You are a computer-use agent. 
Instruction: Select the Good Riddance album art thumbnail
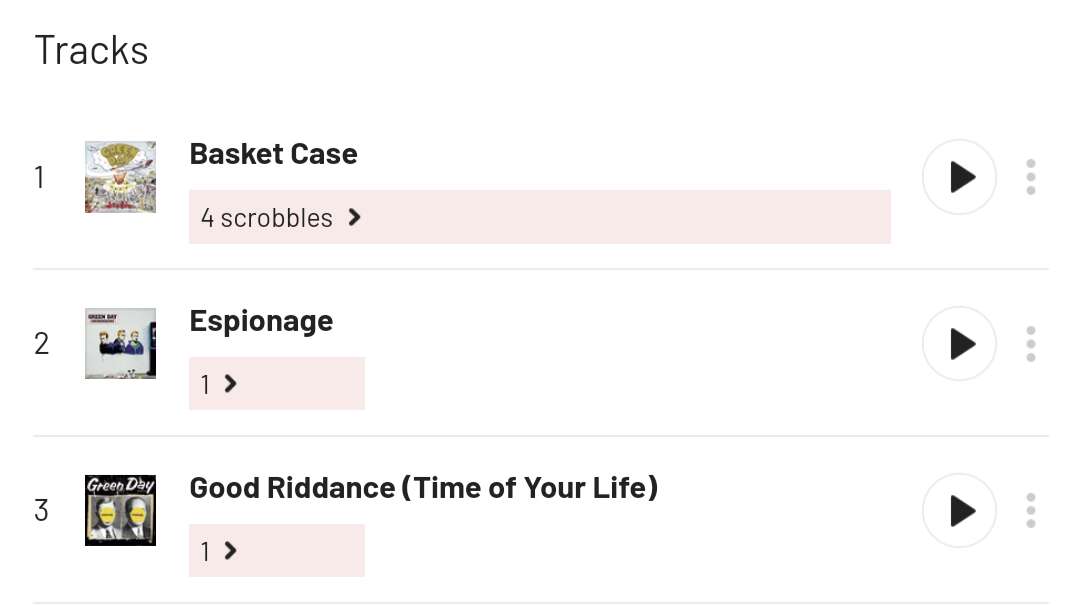120,511
